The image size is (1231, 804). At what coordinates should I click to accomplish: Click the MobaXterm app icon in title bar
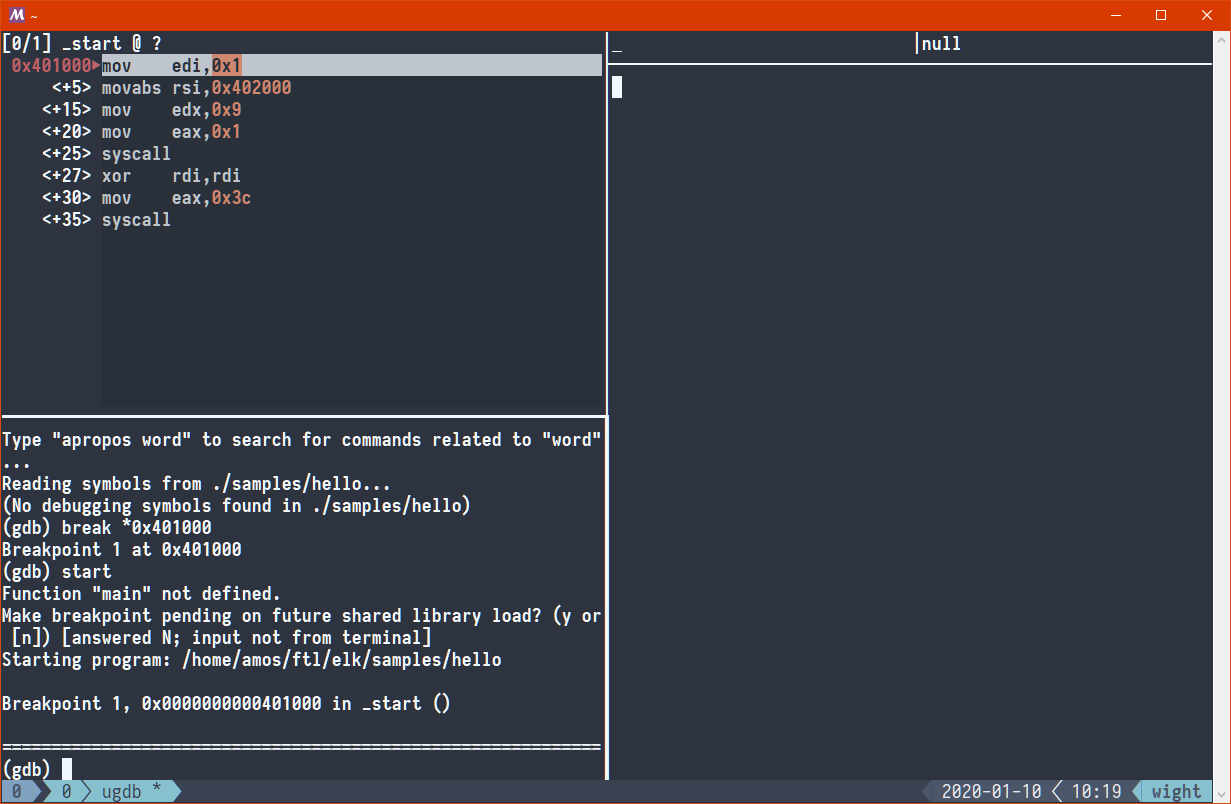[16, 15]
